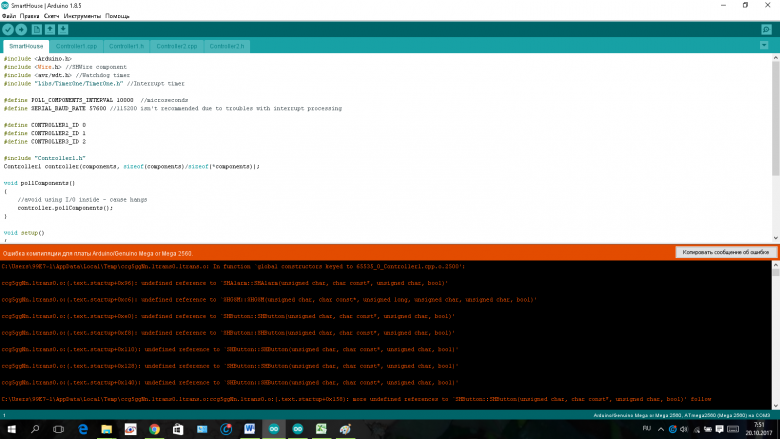Viewport: 780px width, 439px height.
Task: Click the network tray icon
Action: click(696, 429)
